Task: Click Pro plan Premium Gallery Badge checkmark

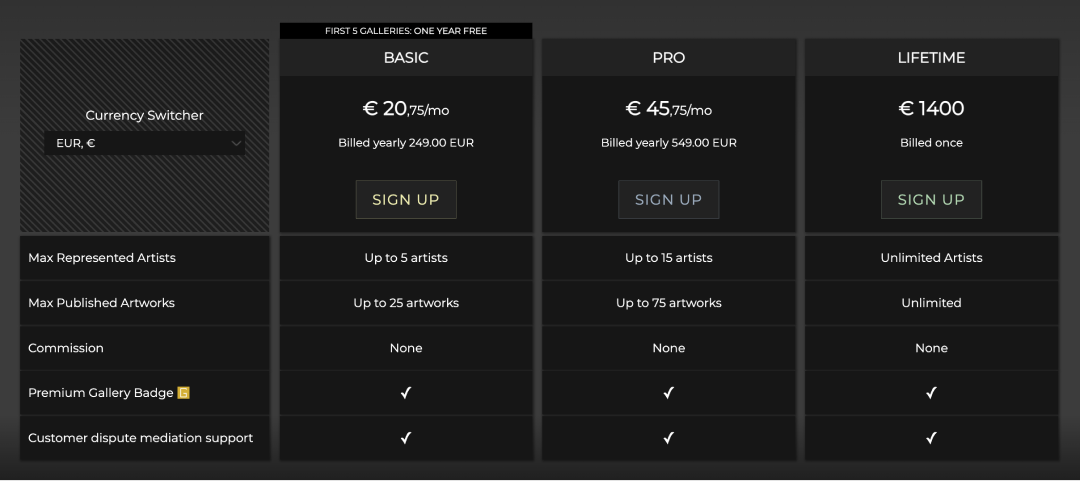Action: coord(669,393)
